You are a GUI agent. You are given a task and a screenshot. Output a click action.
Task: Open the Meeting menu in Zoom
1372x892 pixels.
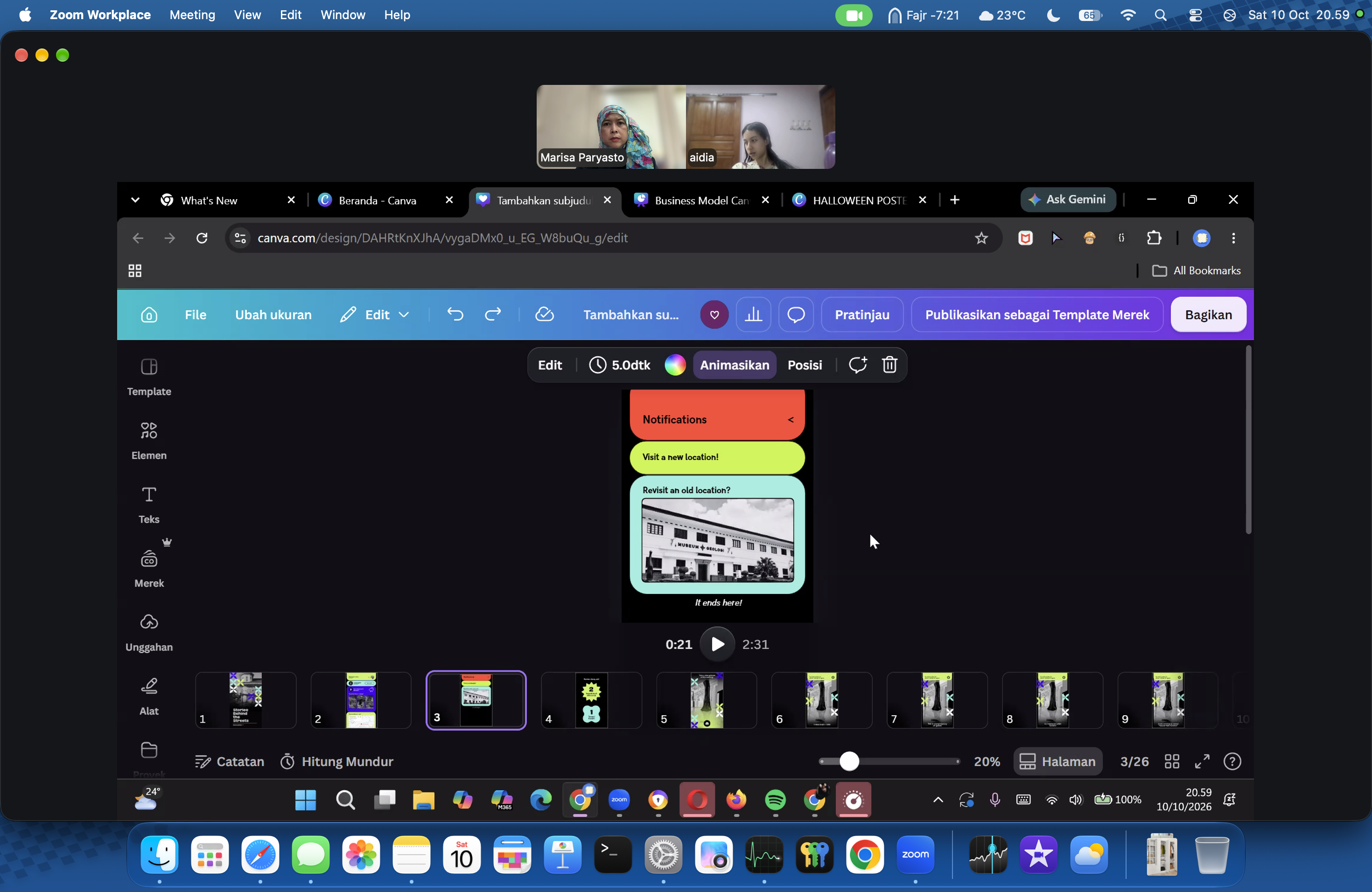[192, 15]
